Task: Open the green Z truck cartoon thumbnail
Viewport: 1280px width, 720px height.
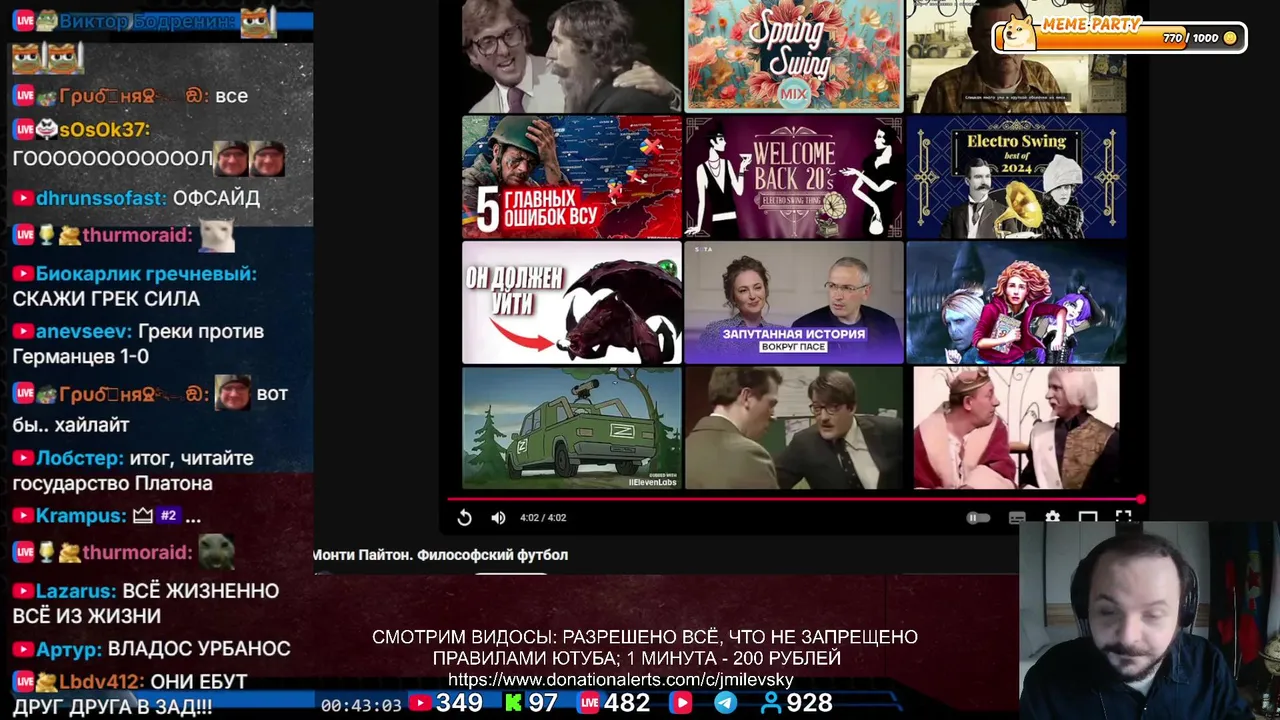Action: [572, 427]
